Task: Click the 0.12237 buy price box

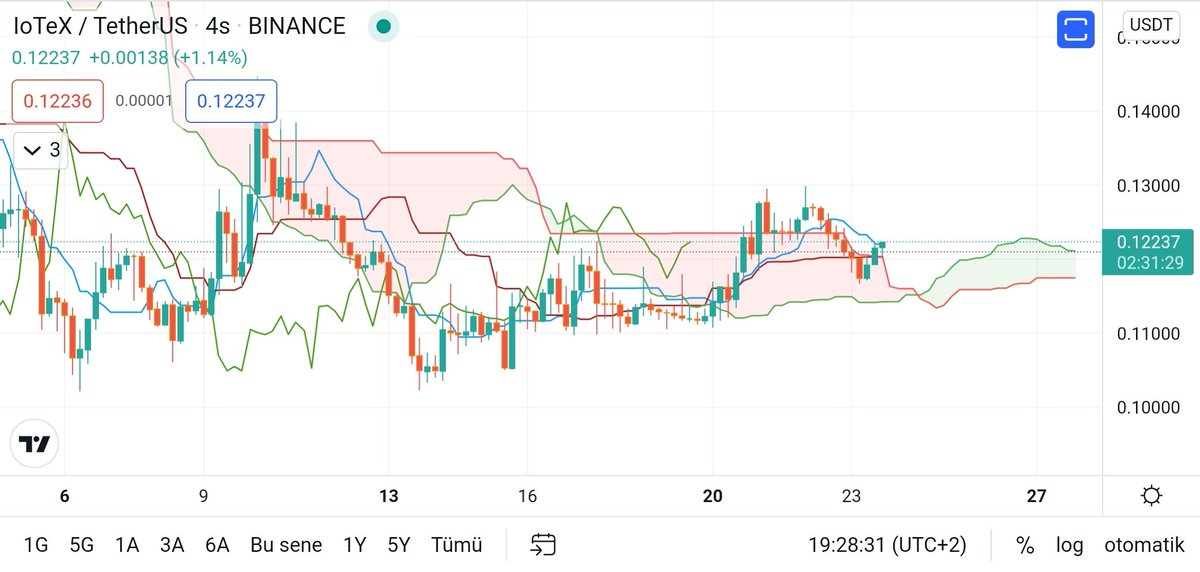Action: [x=231, y=101]
